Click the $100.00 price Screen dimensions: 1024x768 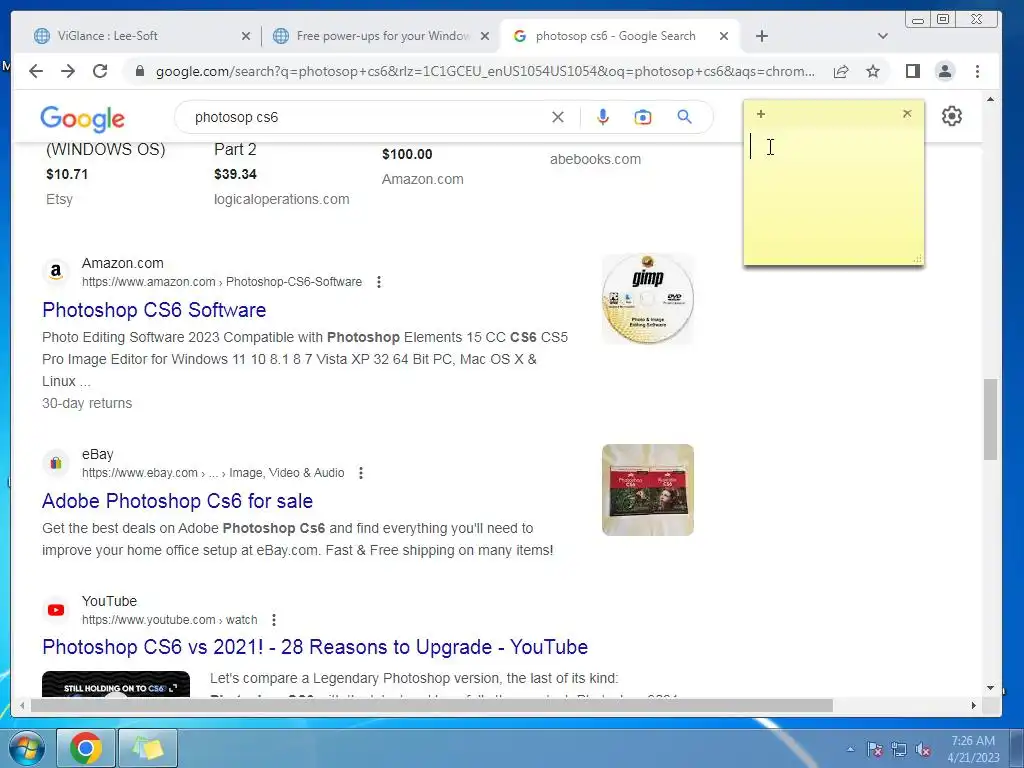click(x=407, y=154)
